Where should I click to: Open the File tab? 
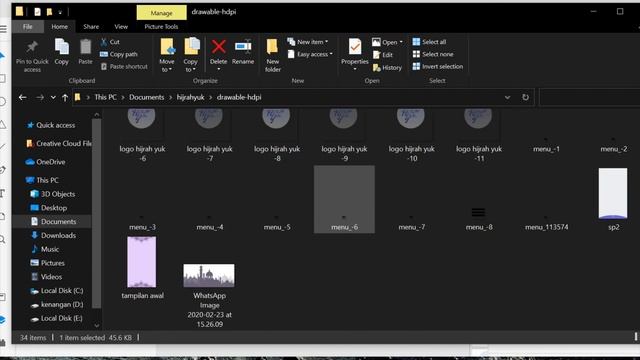(x=28, y=27)
